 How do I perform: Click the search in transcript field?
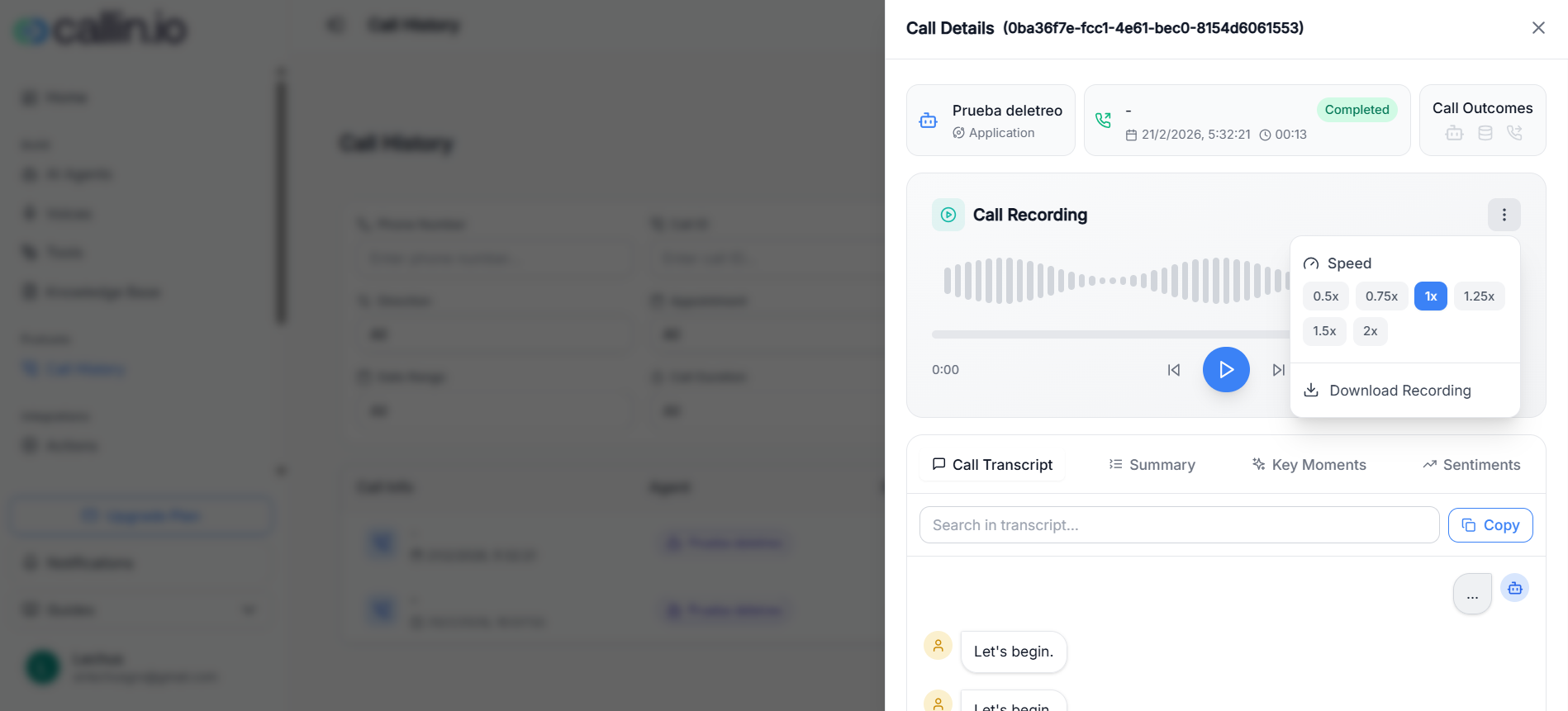[1179, 524]
